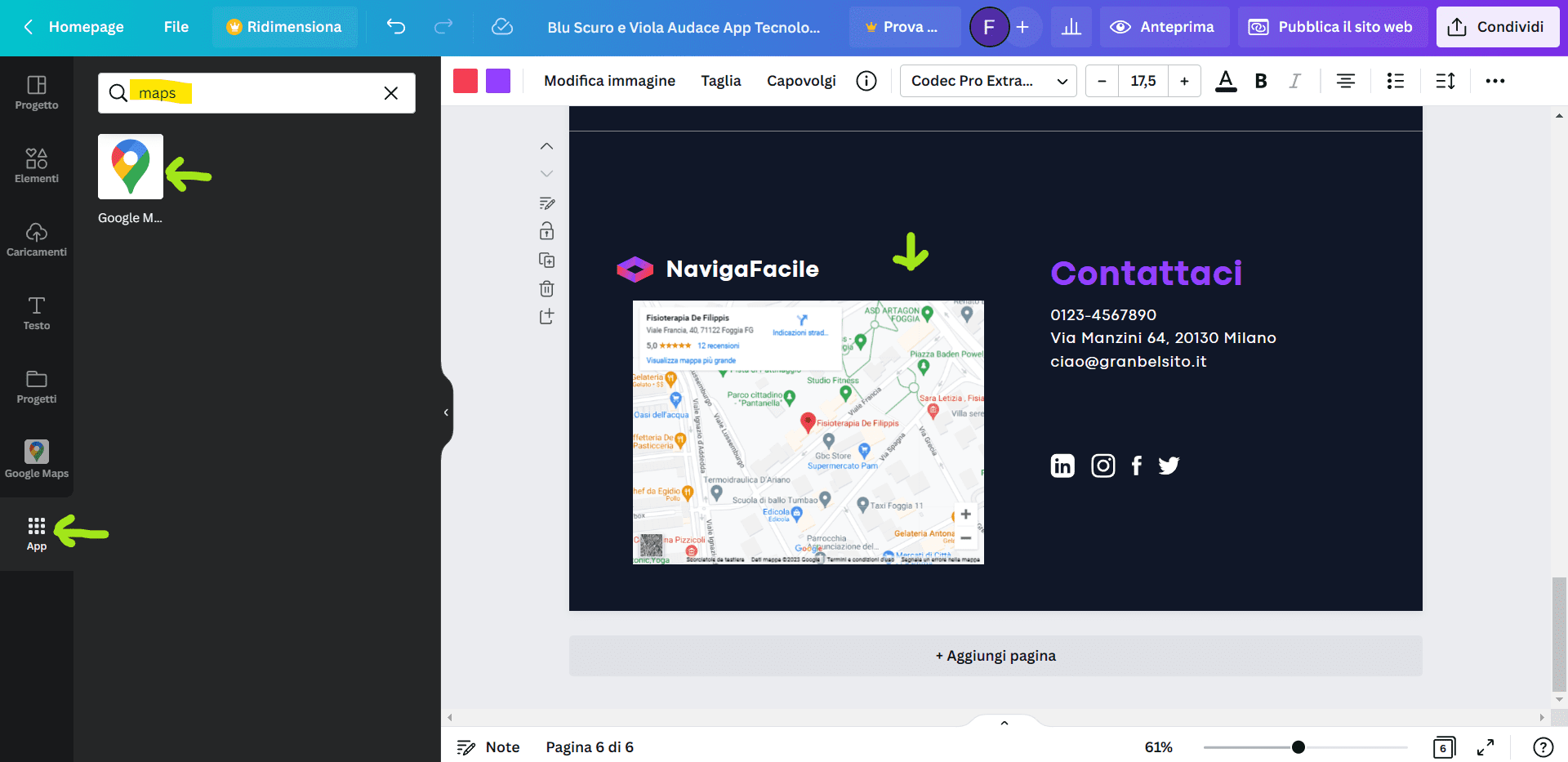1568x762 pixels.
Task: Click the 17,5 font size field
Action: (x=1143, y=81)
